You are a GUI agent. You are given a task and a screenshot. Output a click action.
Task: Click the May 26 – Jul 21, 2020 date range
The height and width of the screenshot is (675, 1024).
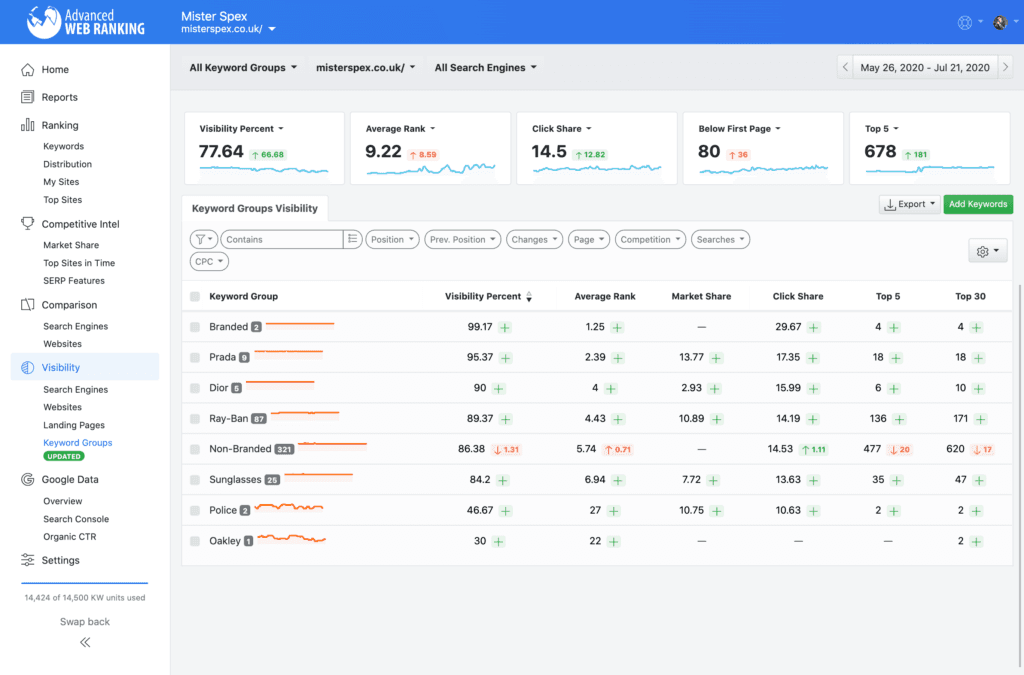(925, 67)
